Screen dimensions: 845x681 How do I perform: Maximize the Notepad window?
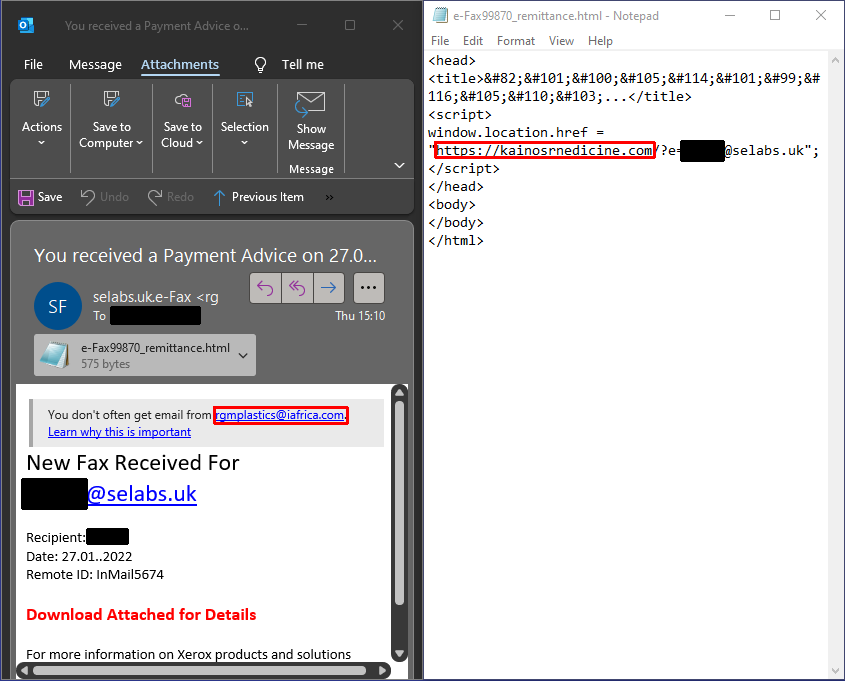774,16
